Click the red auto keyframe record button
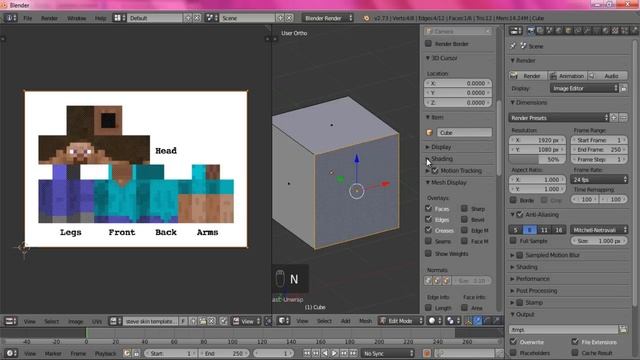This screenshot has height=360, width=640. (x=427, y=353)
